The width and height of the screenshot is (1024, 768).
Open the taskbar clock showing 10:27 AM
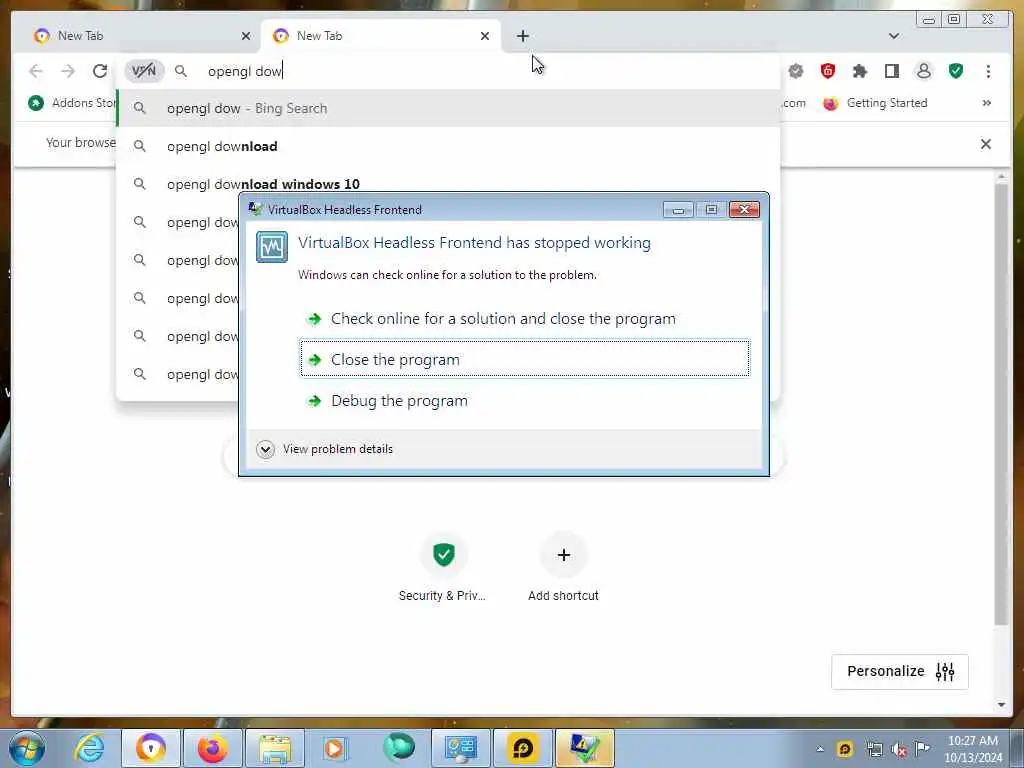pos(973,749)
